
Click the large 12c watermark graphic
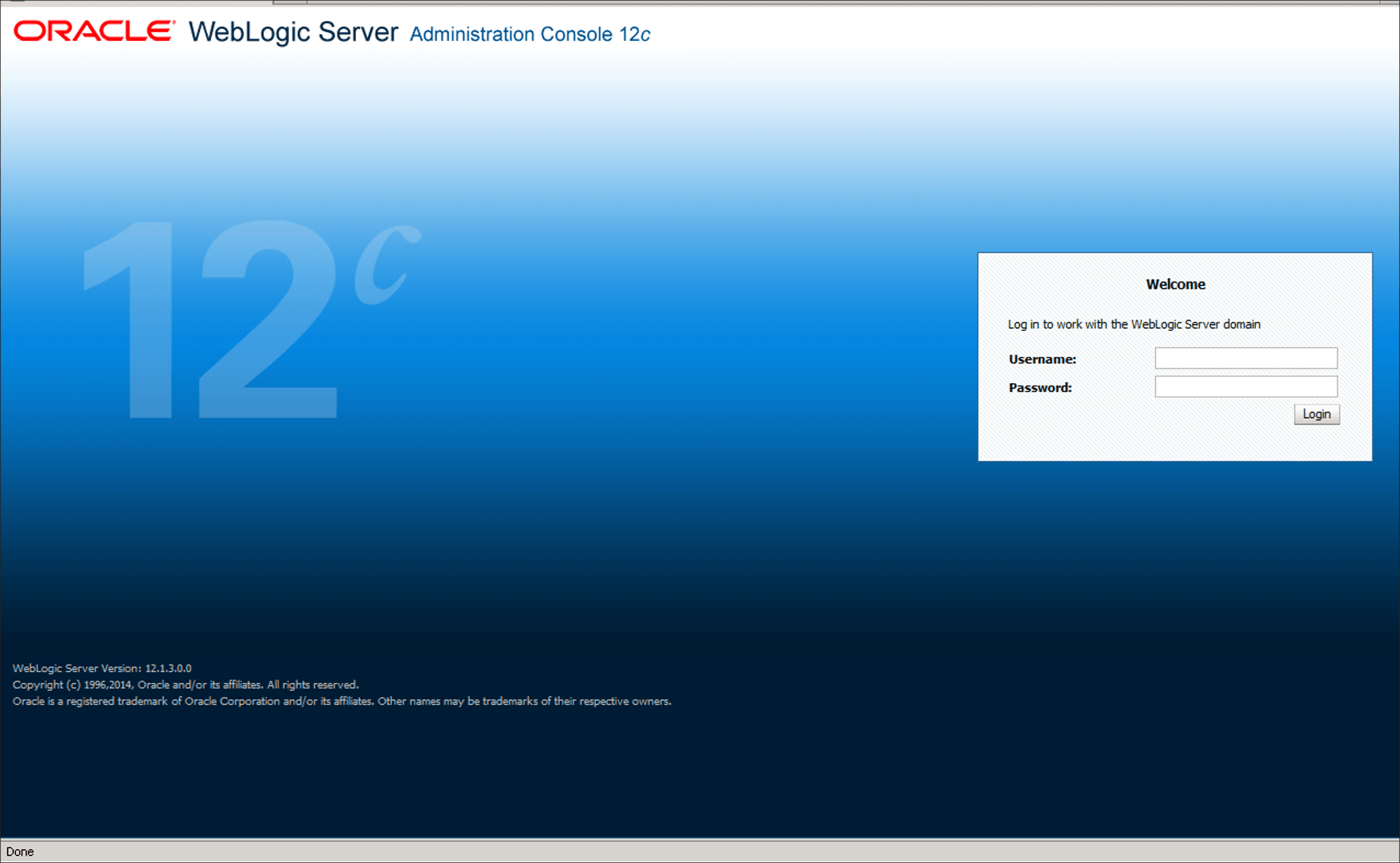(251, 319)
